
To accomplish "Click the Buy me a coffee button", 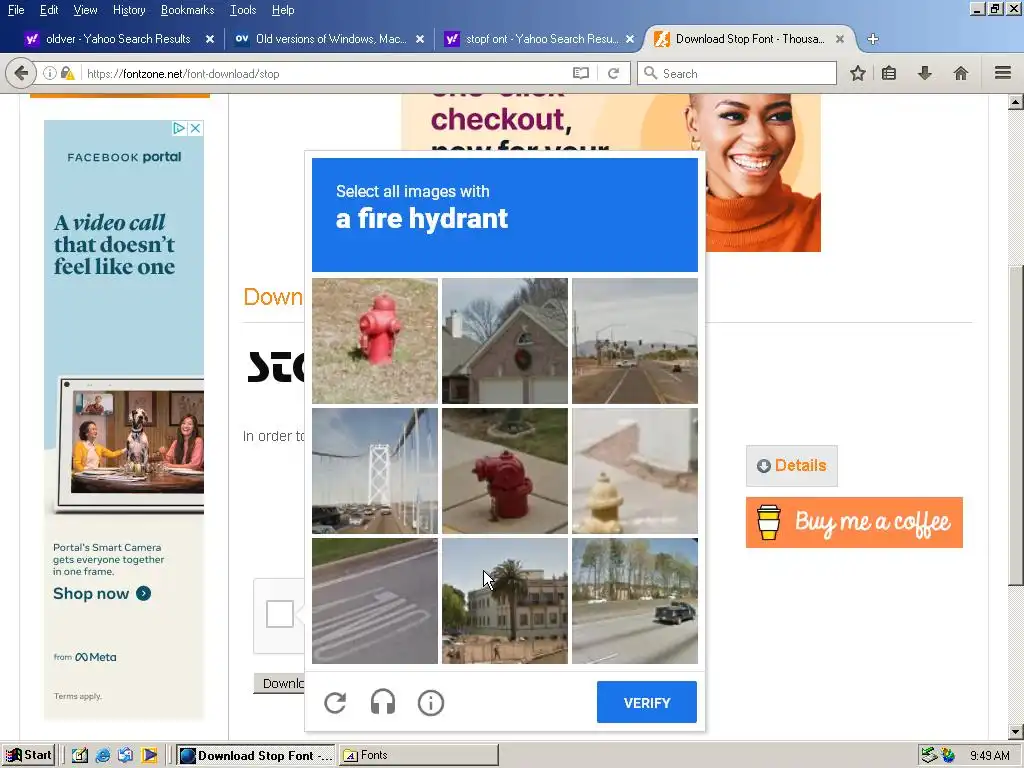I will point(854,522).
